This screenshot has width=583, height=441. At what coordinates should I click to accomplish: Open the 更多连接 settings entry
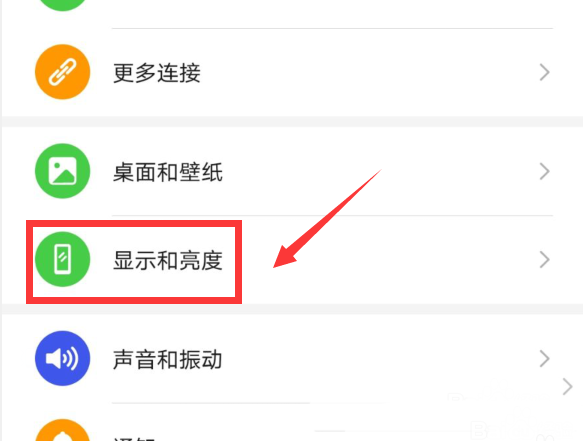292,72
